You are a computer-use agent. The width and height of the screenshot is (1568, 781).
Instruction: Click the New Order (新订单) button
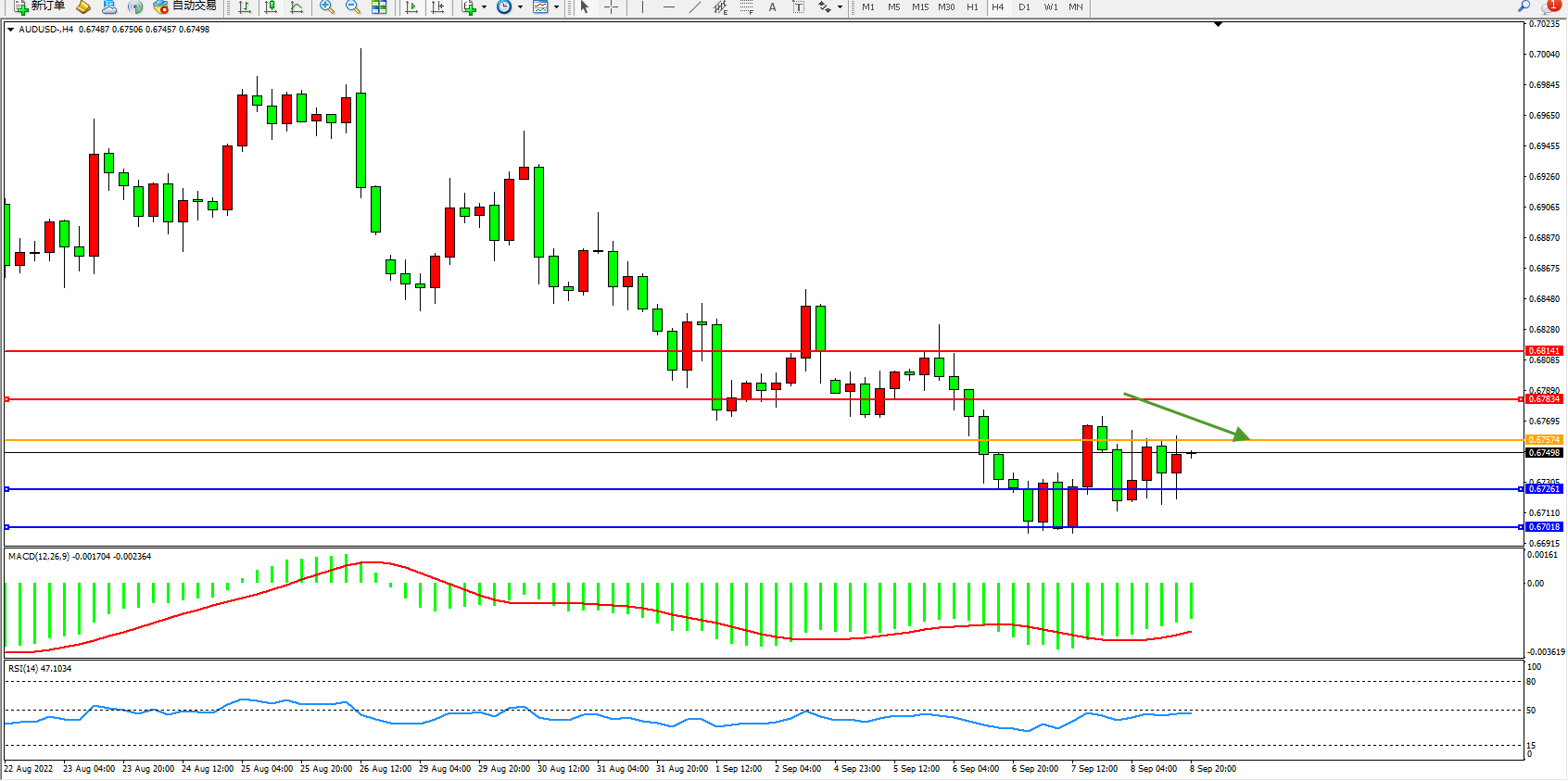39,6
